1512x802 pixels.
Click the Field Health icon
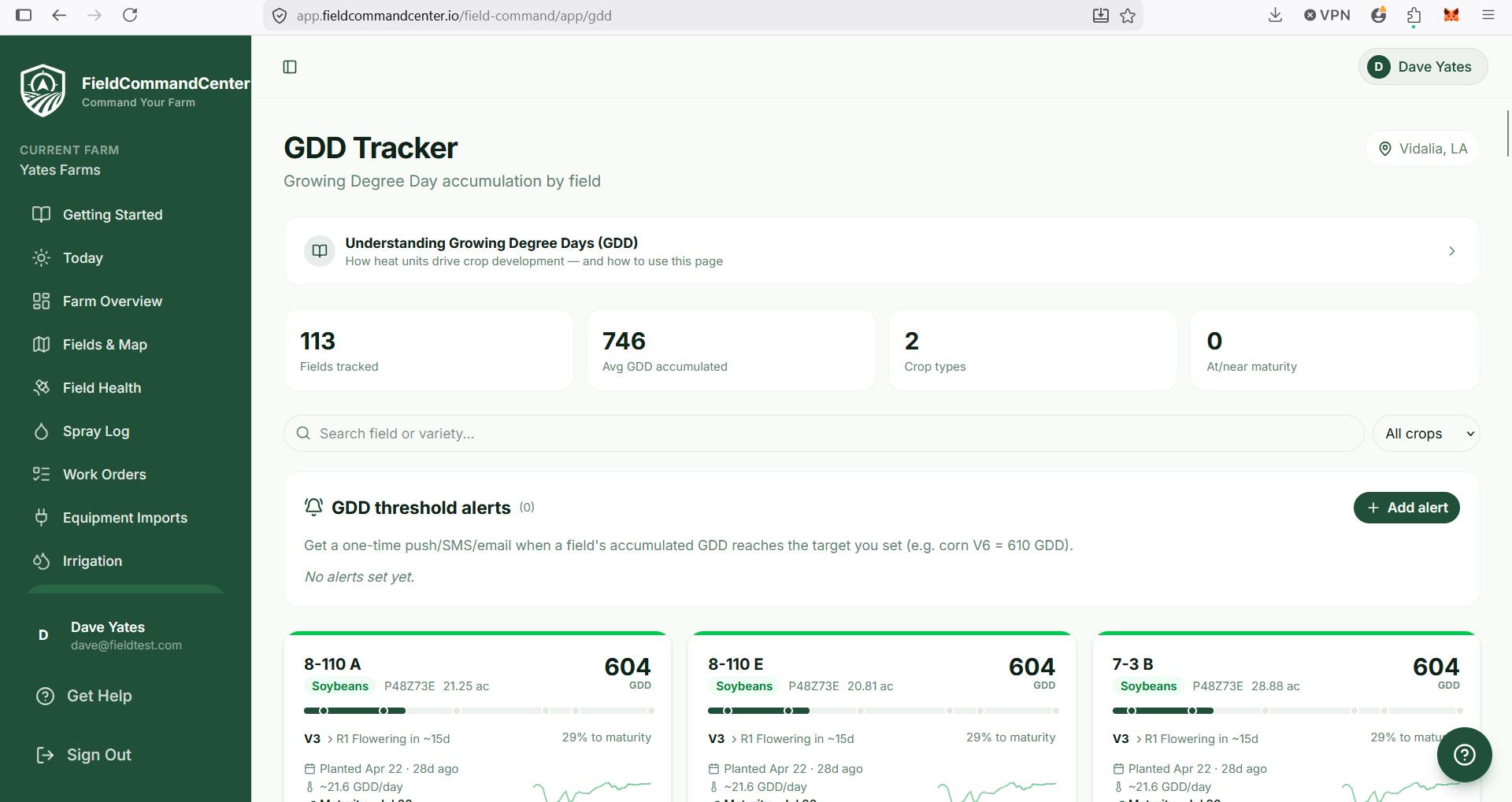click(x=41, y=387)
